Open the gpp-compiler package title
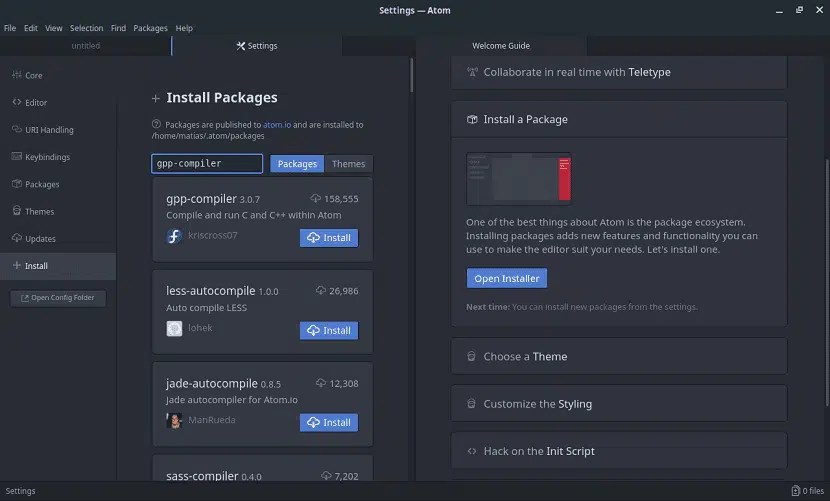The image size is (830, 501). [201, 199]
